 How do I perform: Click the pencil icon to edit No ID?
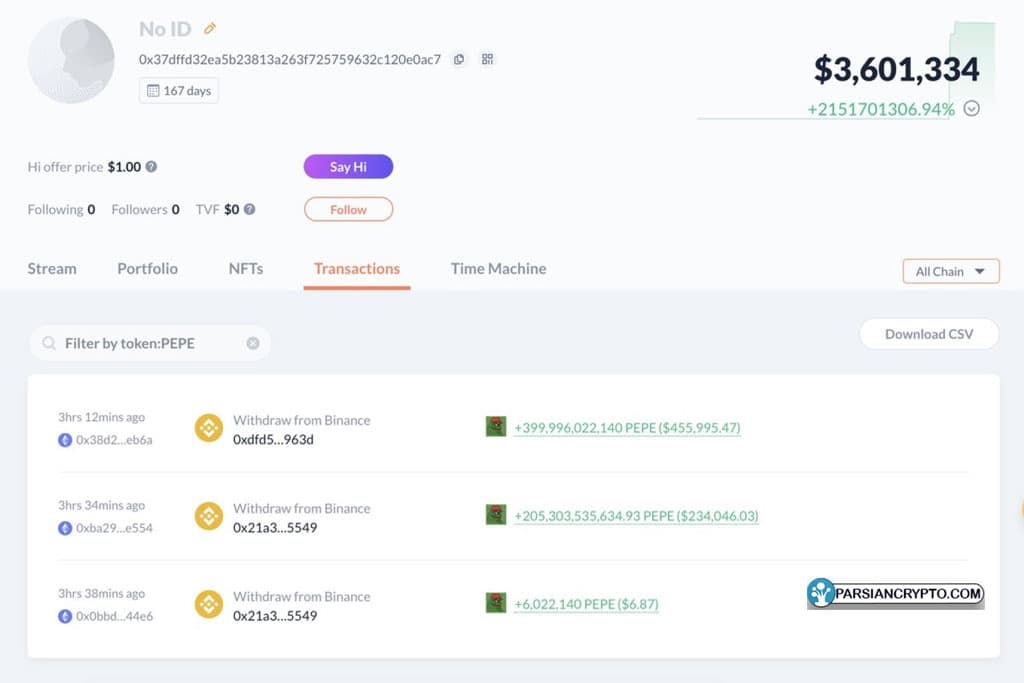210,29
